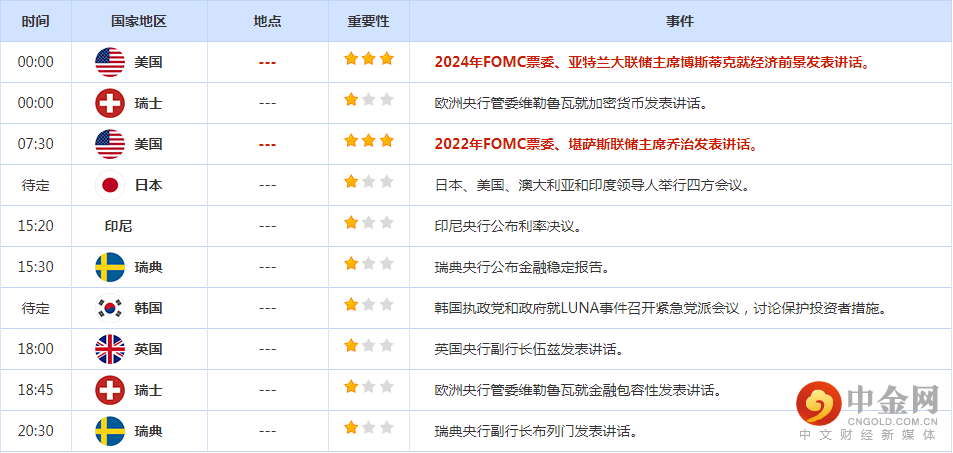Click the South Korea flag icon
Viewport: 953px width, 453px height.
(x=110, y=308)
